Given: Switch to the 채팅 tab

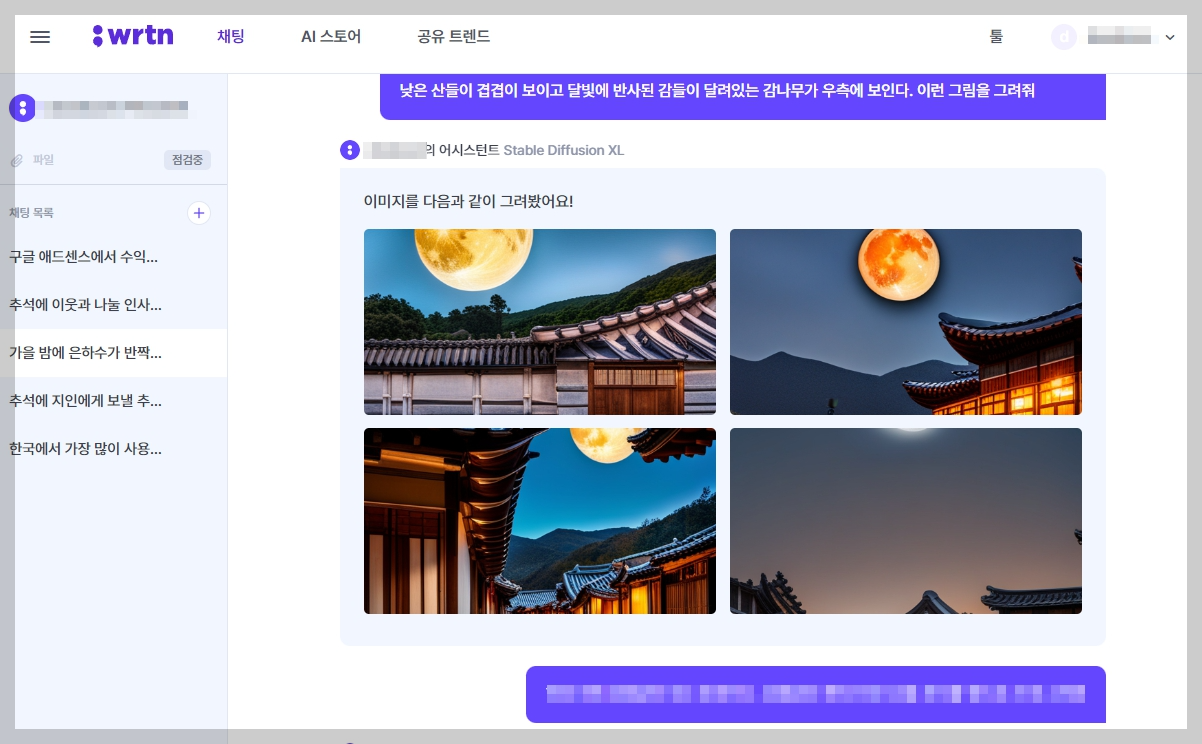Looking at the screenshot, I should click(x=231, y=36).
